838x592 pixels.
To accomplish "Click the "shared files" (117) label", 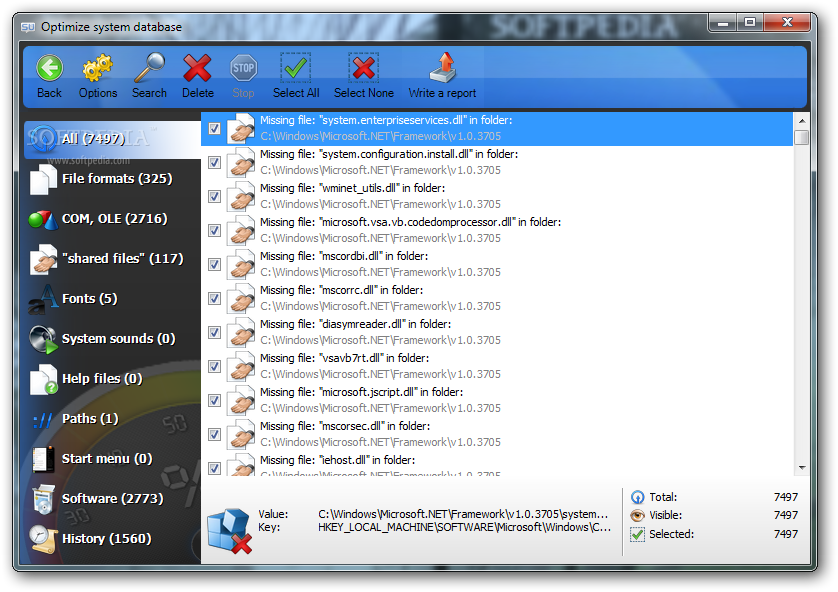I will (x=123, y=259).
